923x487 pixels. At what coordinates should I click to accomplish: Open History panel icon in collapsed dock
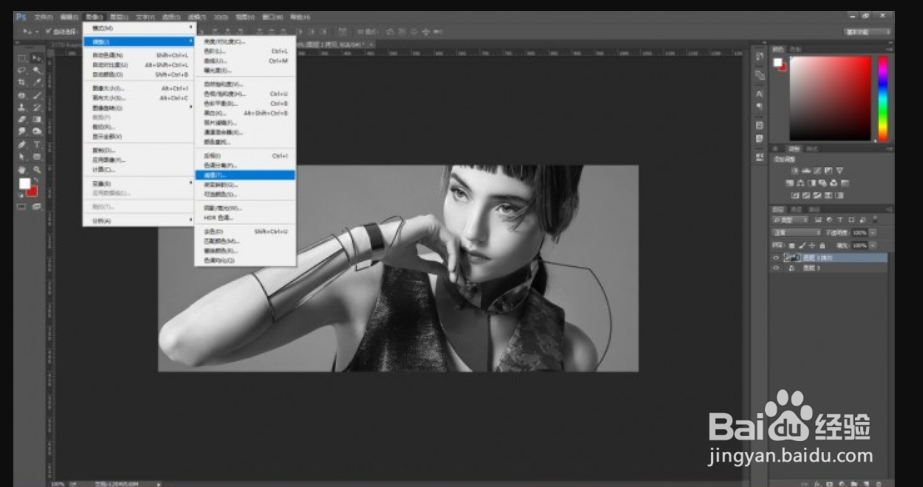point(759,57)
